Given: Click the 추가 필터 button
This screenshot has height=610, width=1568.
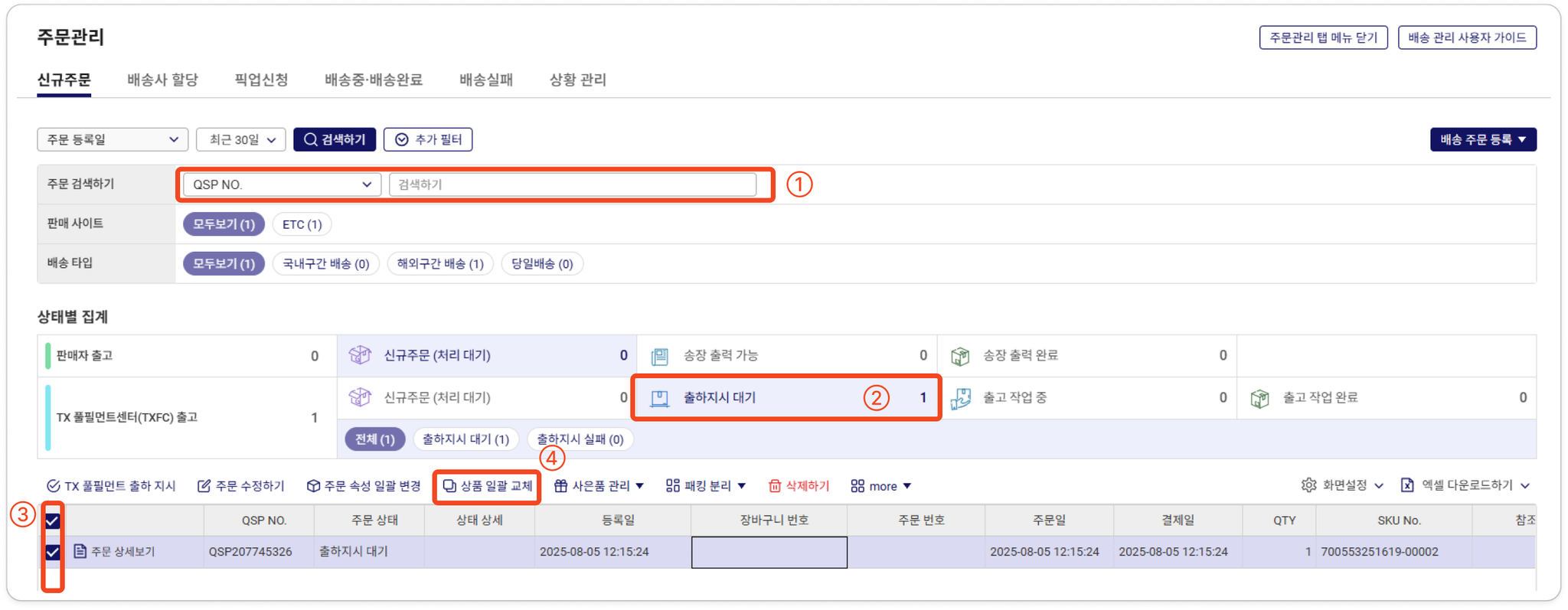Looking at the screenshot, I should [x=428, y=139].
